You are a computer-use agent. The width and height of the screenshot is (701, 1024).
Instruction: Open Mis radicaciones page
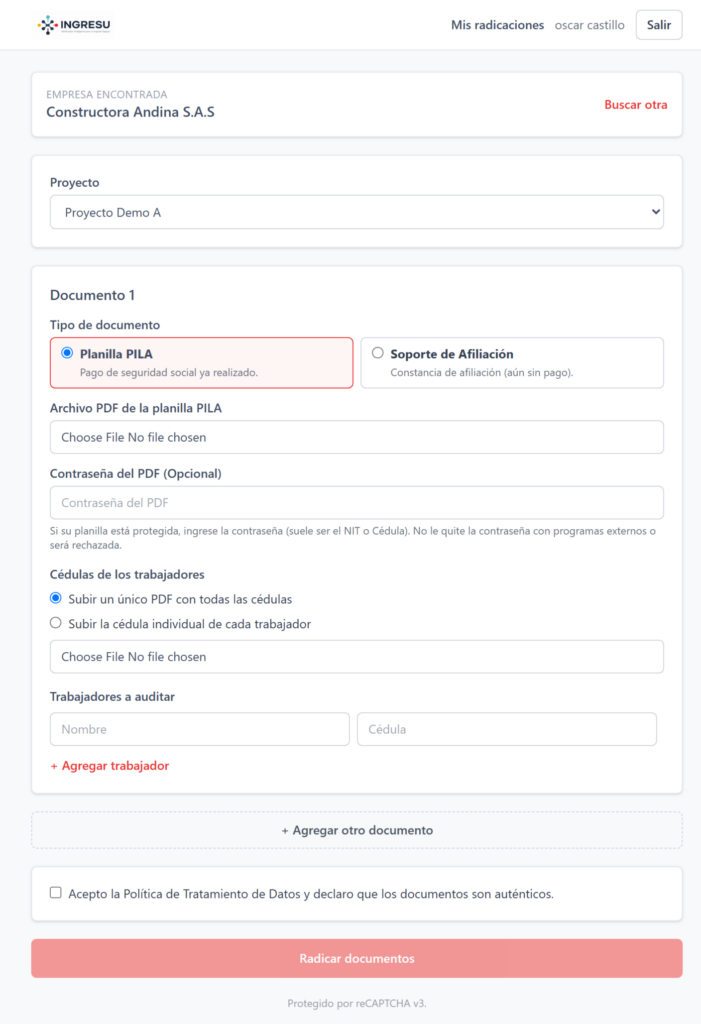[x=497, y=25]
